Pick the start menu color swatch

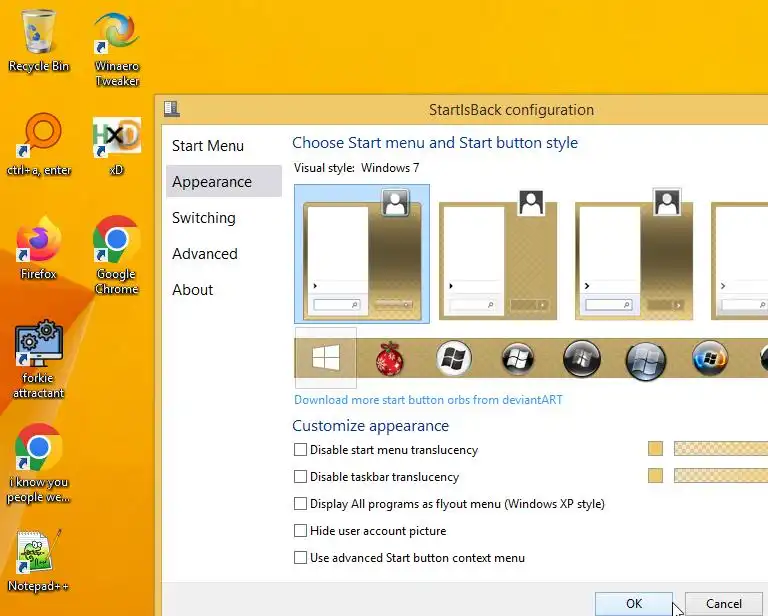pyautogui.click(x=655, y=449)
